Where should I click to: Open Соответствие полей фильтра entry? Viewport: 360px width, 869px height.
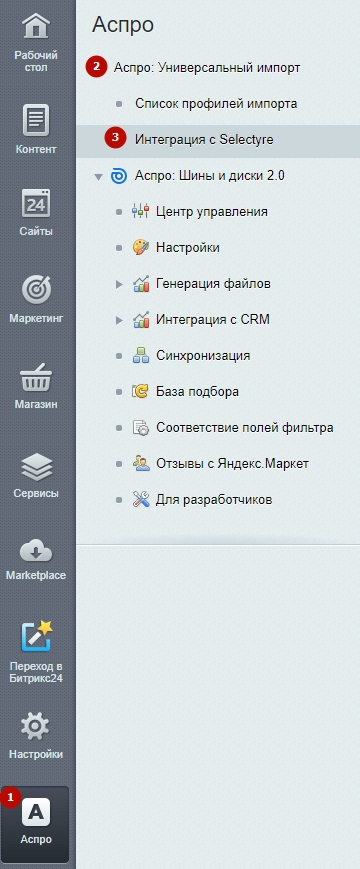(x=244, y=428)
